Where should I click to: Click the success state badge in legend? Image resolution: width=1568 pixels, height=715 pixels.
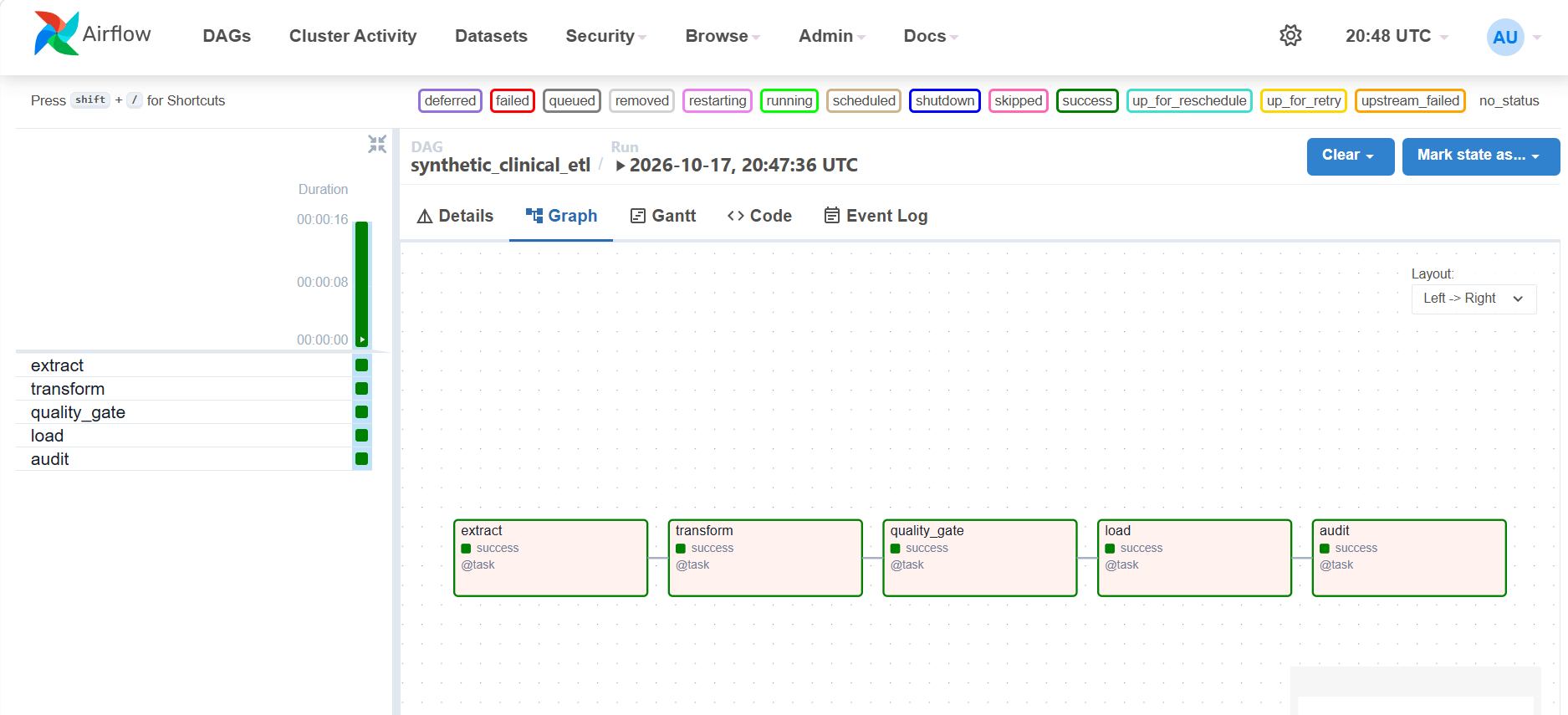(1087, 100)
